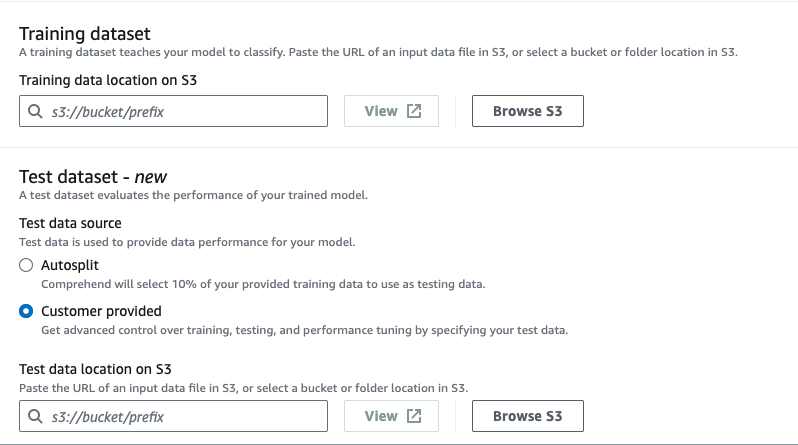
Task: Click the external-link icon on the test View button
Action: coord(414,416)
